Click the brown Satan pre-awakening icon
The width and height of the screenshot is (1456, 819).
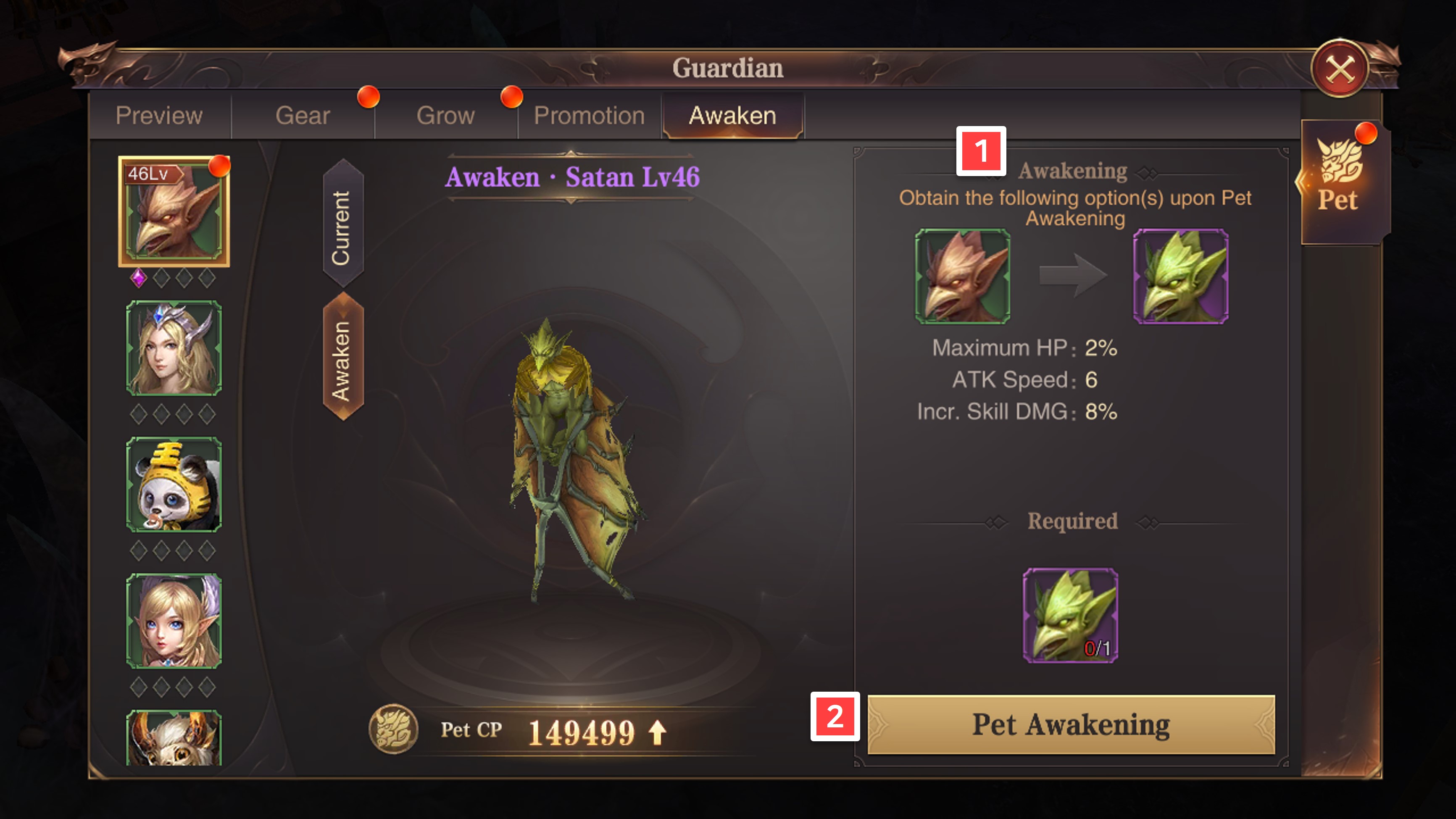963,277
